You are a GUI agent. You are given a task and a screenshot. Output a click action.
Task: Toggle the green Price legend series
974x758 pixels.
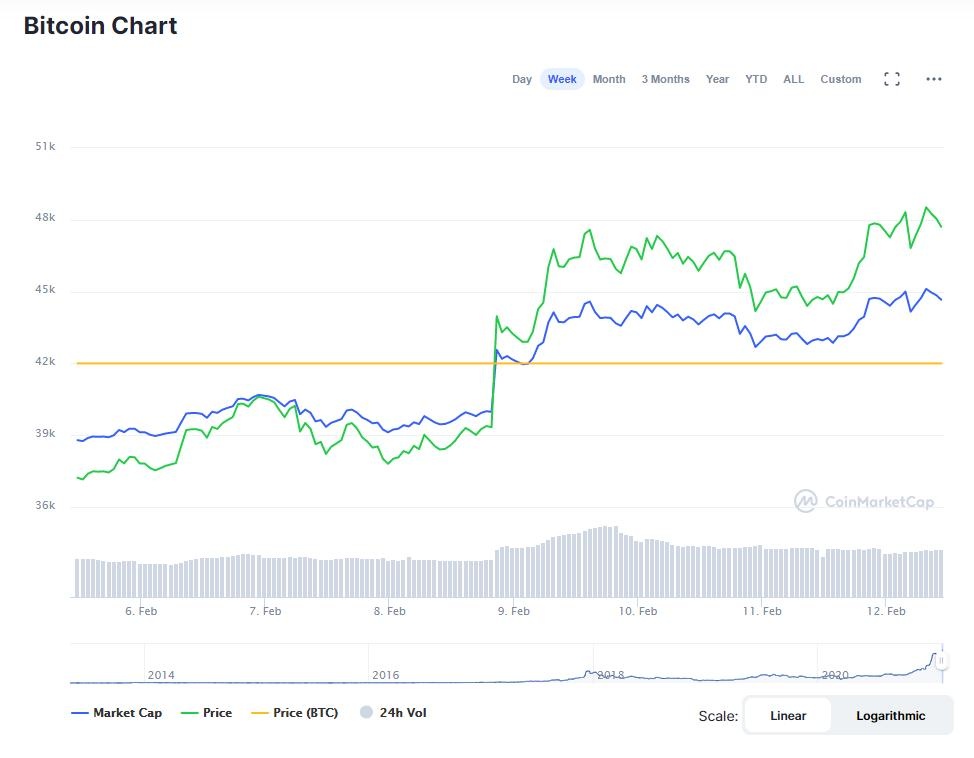[x=206, y=713]
